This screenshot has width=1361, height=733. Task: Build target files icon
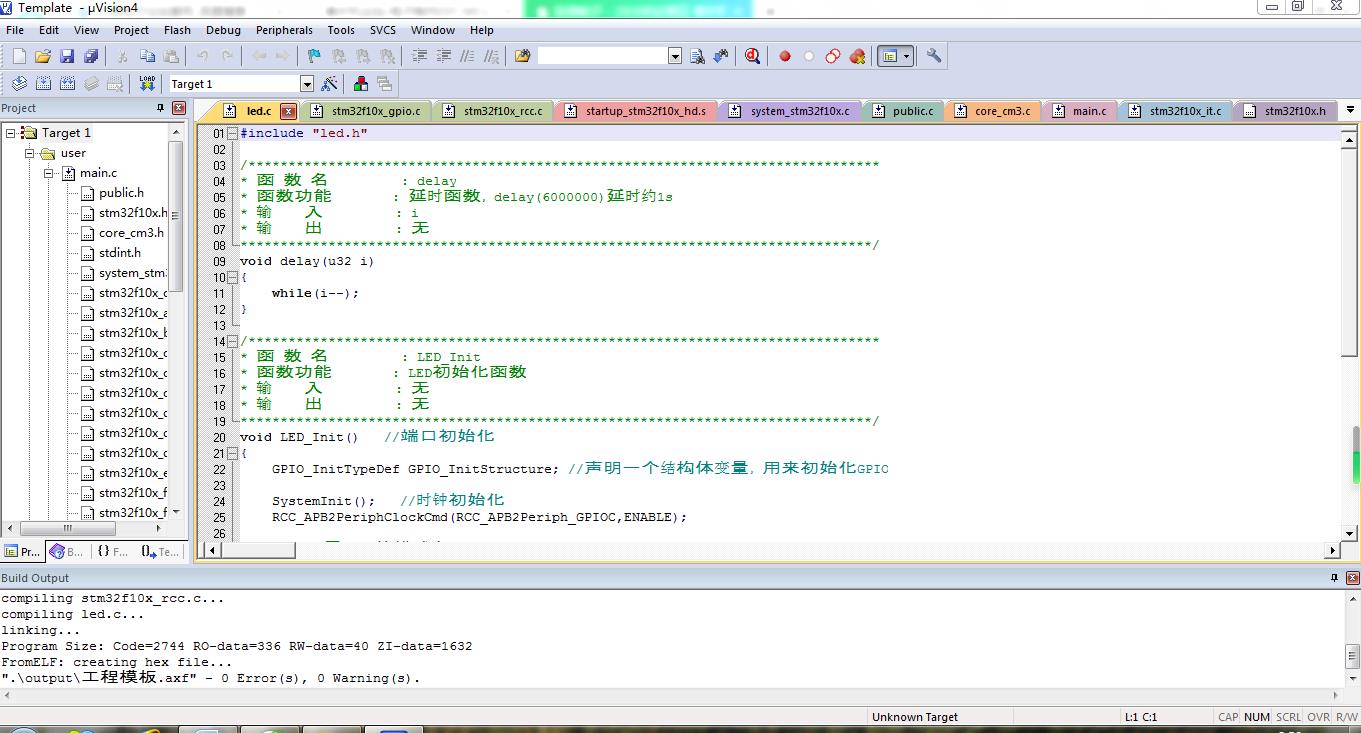pyautogui.click(x=43, y=84)
